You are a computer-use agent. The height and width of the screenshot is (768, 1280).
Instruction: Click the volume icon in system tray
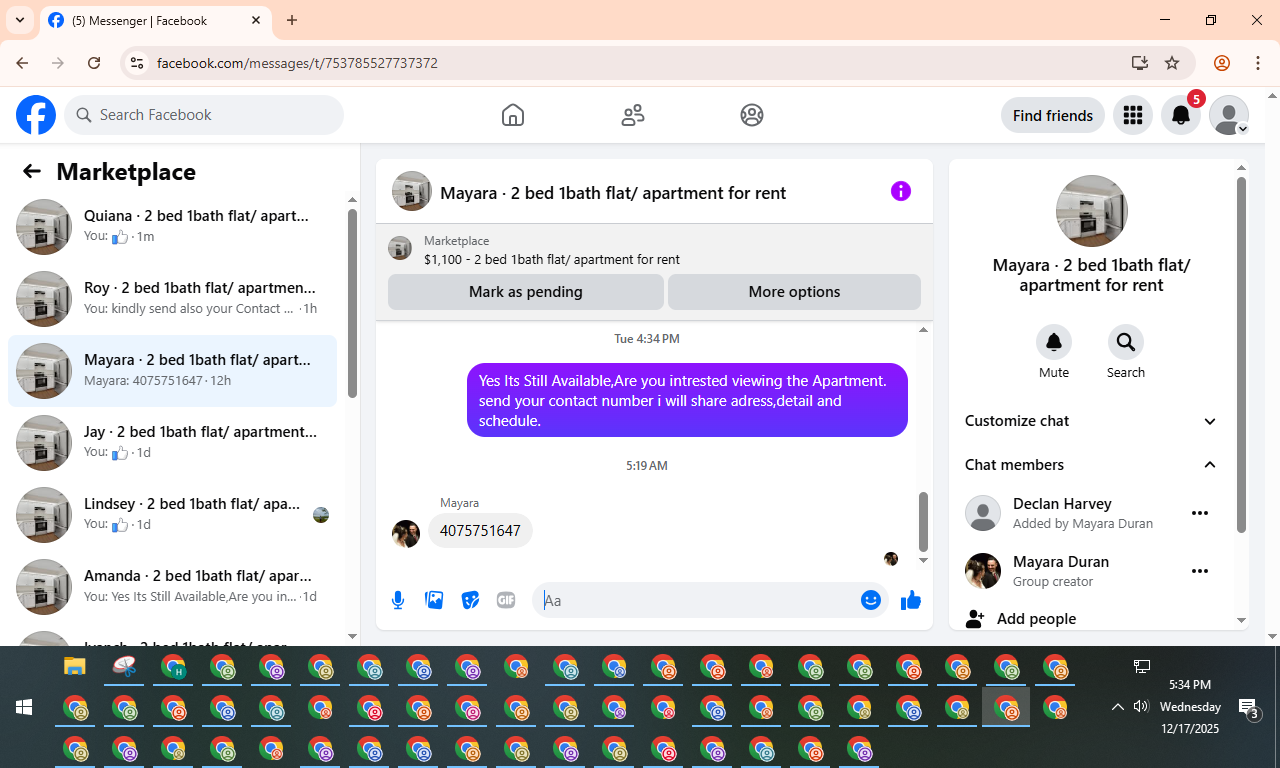(x=1141, y=707)
